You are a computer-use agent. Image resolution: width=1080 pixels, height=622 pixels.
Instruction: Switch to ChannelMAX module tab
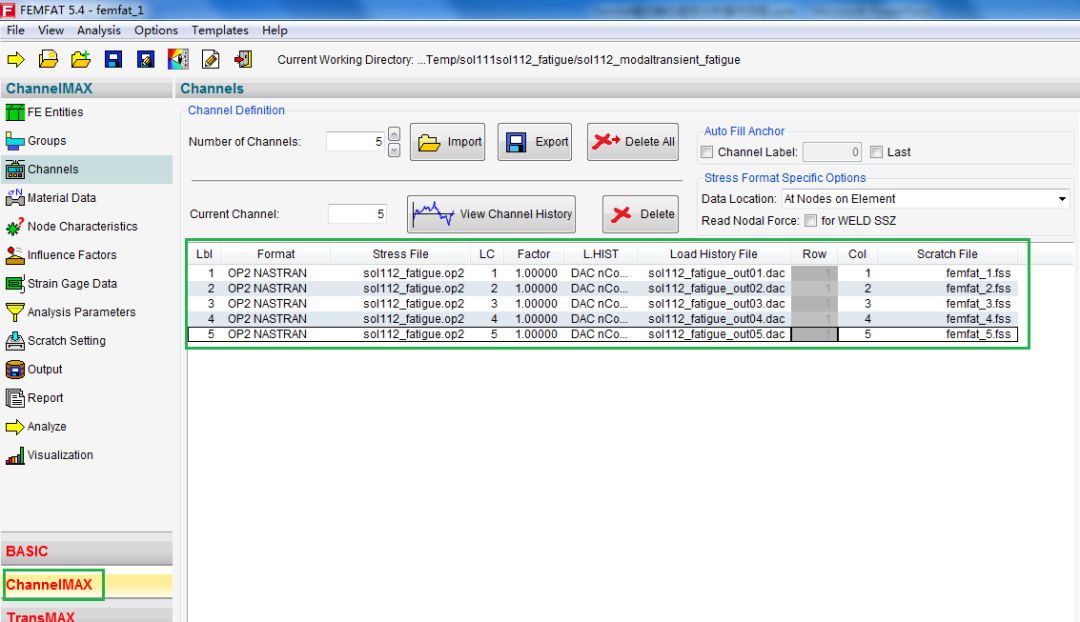pos(87,585)
